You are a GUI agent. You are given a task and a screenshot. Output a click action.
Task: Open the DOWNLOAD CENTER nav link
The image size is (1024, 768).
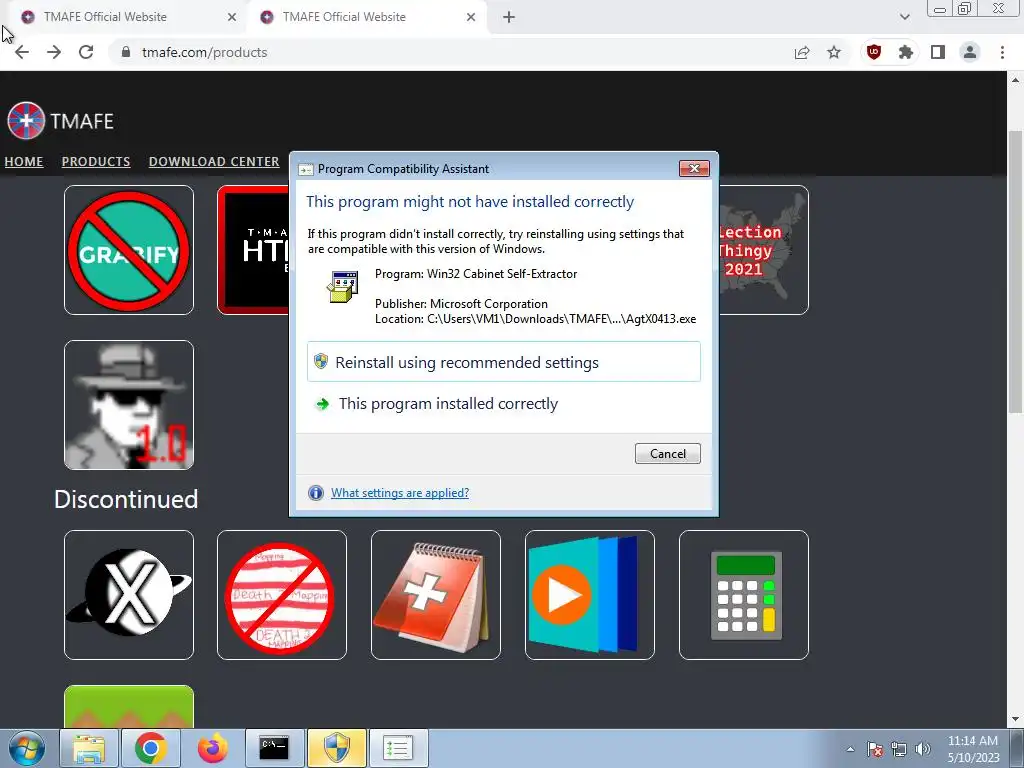coord(214,161)
